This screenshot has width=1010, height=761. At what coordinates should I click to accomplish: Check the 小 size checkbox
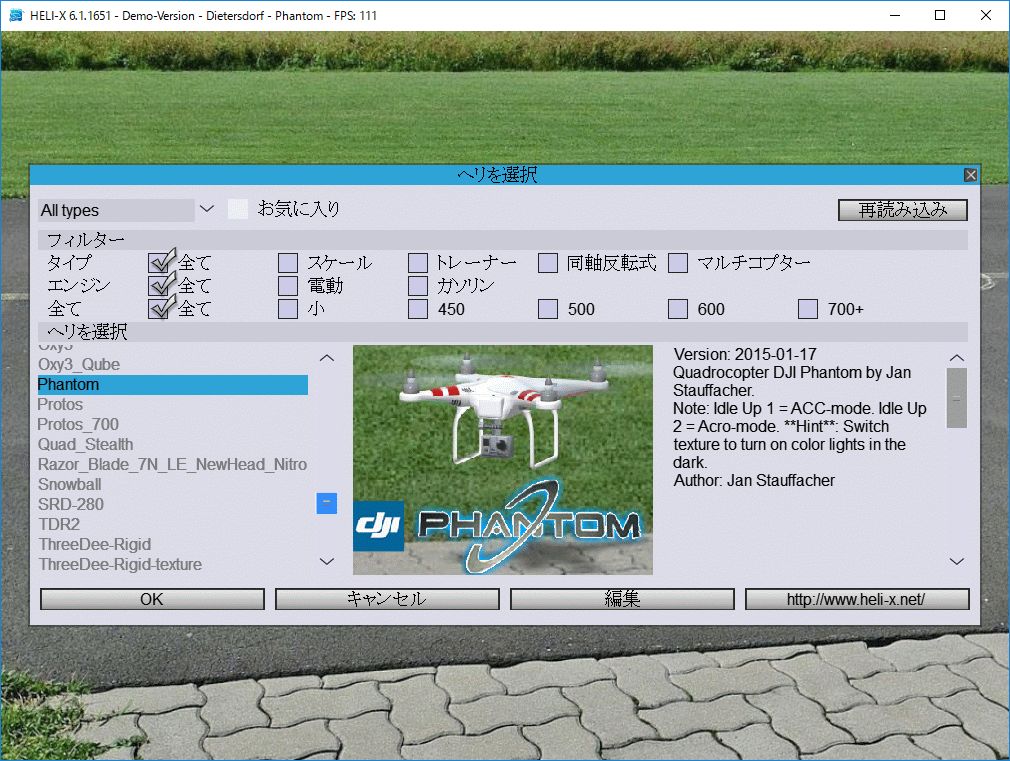288,309
